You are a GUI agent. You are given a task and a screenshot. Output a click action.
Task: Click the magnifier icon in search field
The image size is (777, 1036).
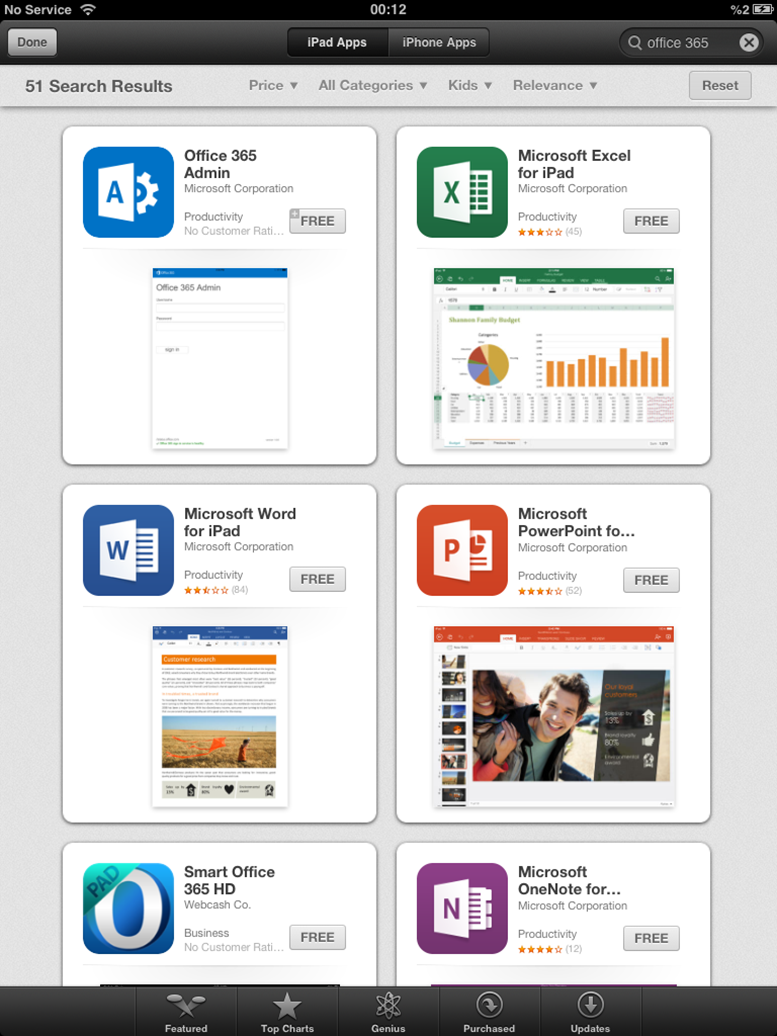tap(635, 43)
